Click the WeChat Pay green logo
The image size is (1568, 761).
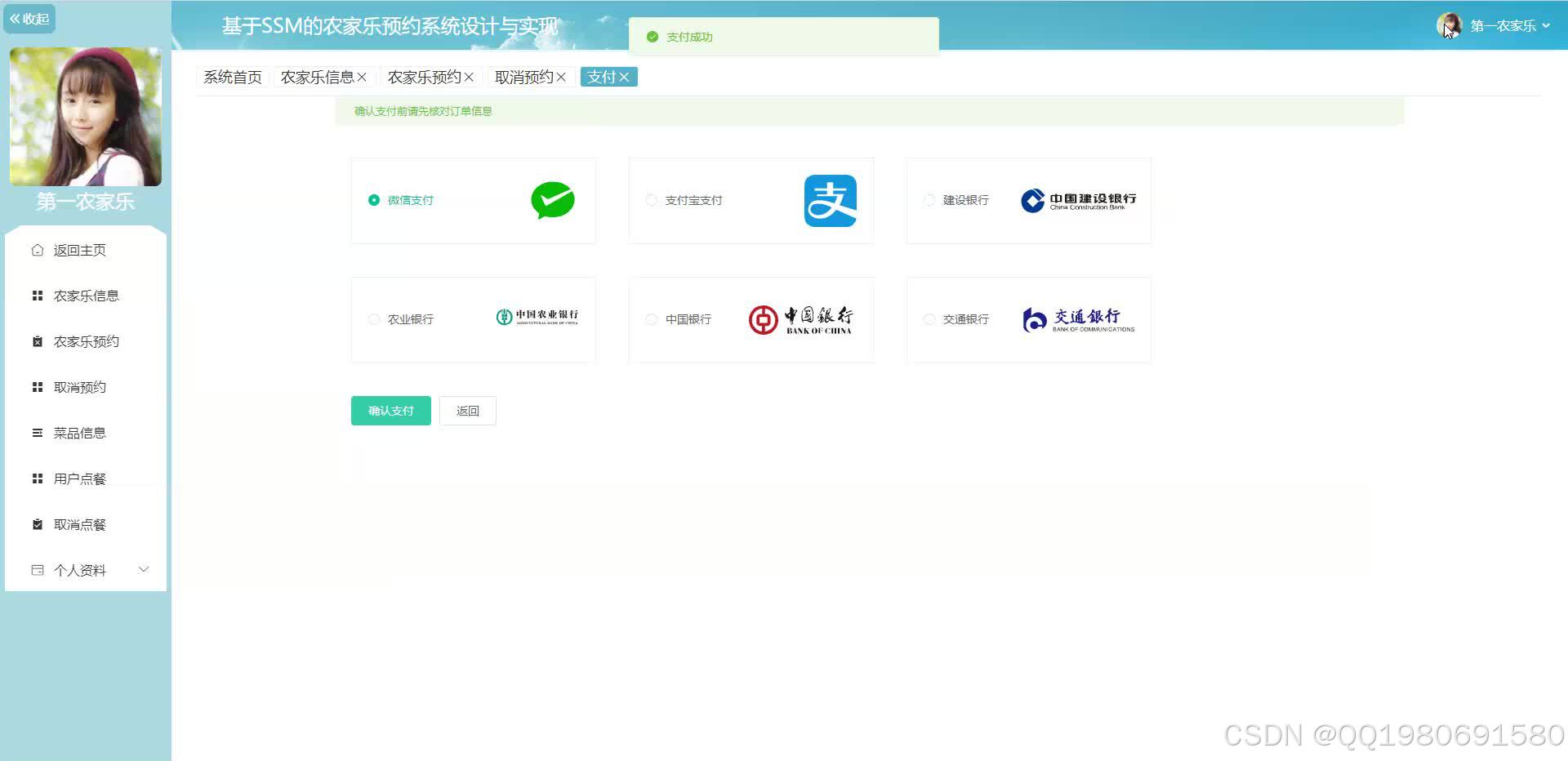[x=553, y=200]
